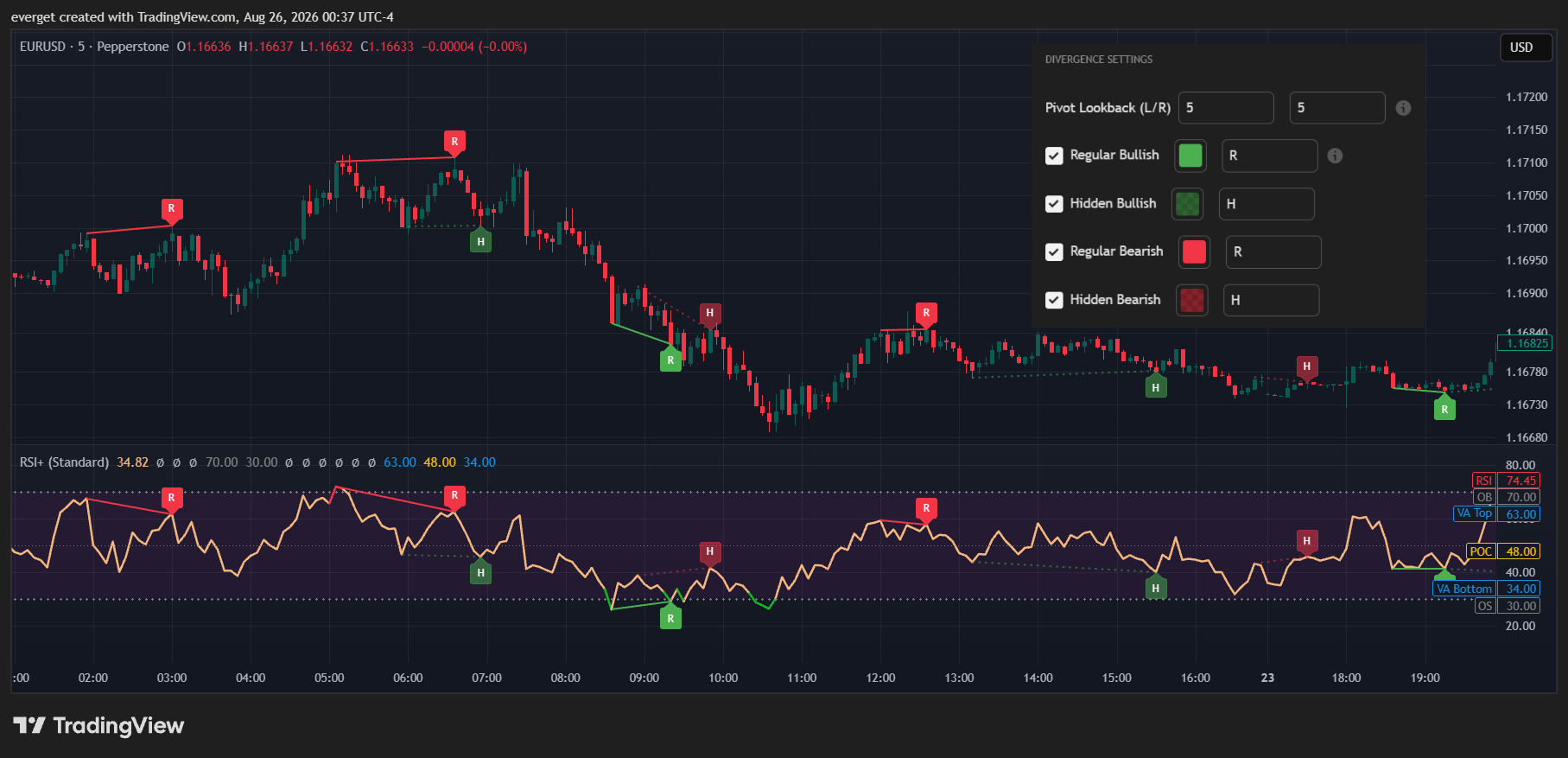Screen dimensions: 1568x758
Task: Click the EURUSD · 5 · Pepperstone legend title
Action: [x=94, y=47]
